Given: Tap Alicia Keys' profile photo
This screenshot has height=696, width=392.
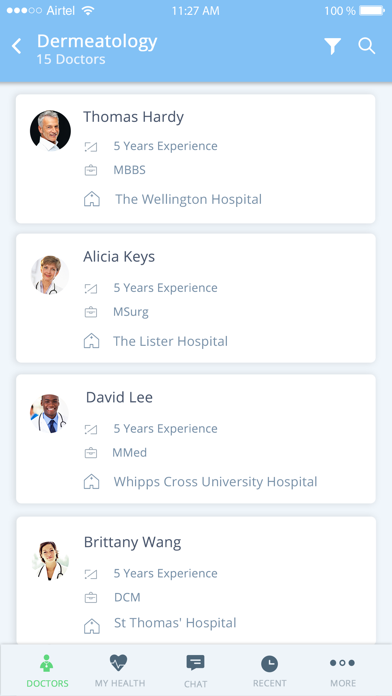Looking at the screenshot, I should pos(50,275).
